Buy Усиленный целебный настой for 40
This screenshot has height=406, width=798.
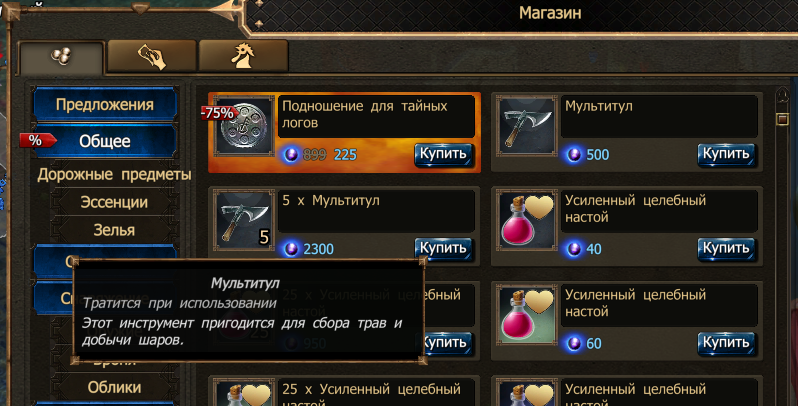pyautogui.click(x=726, y=248)
